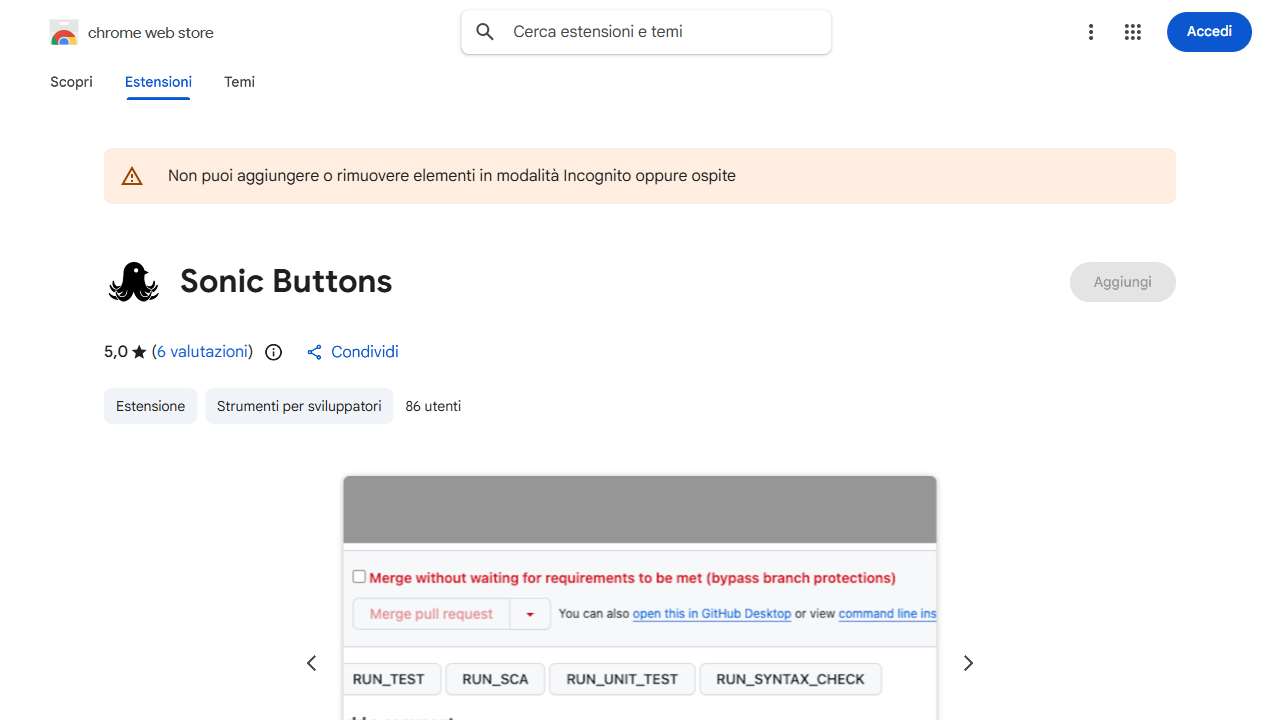Switch to the Temi tab
1280x720 pixels.
click(239, 82)
